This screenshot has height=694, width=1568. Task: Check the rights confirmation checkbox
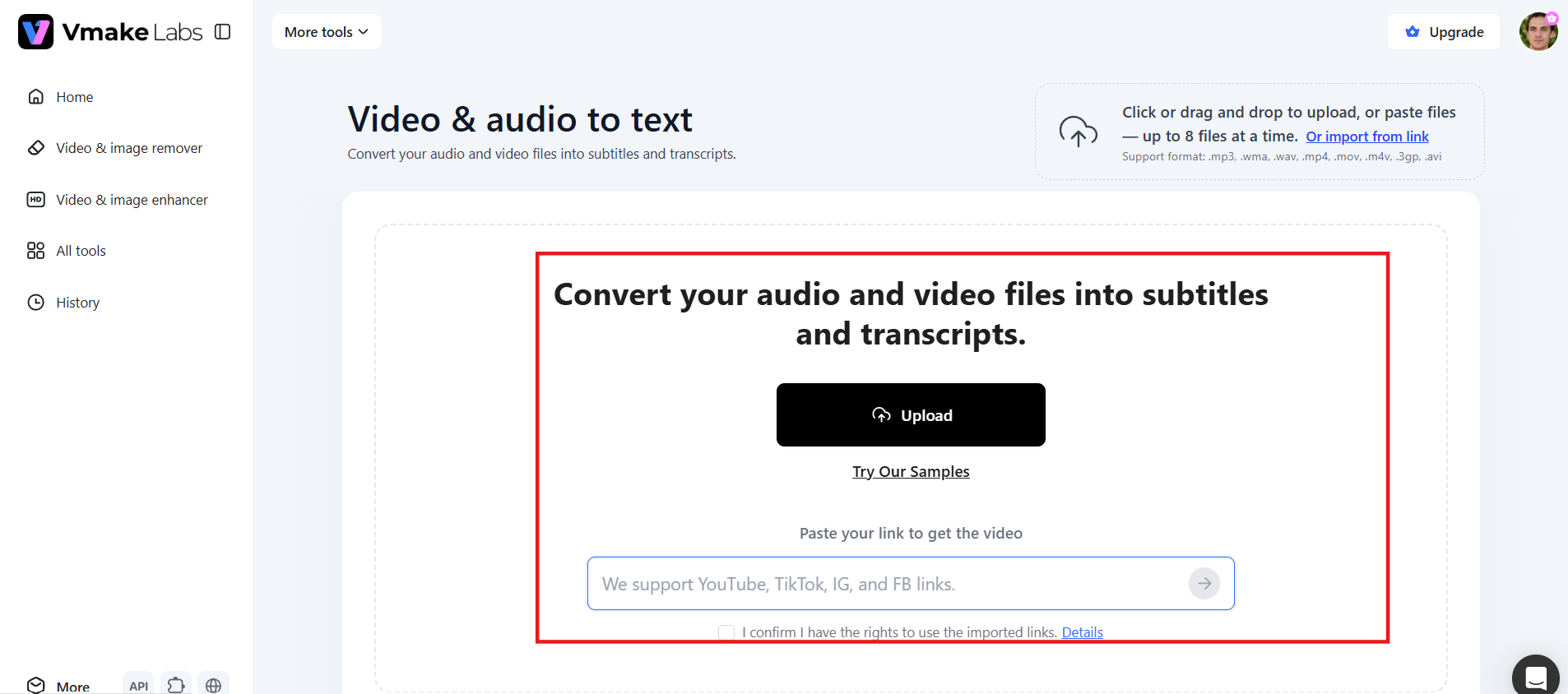[x=726, y=632]
